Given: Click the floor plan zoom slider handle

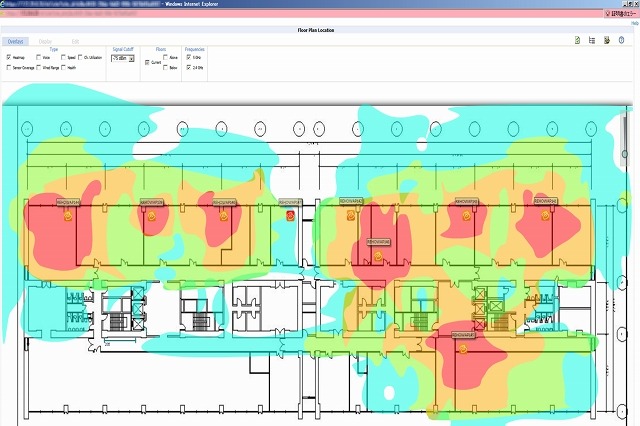Looking at the screenshot, I should (x=624, y=154).
